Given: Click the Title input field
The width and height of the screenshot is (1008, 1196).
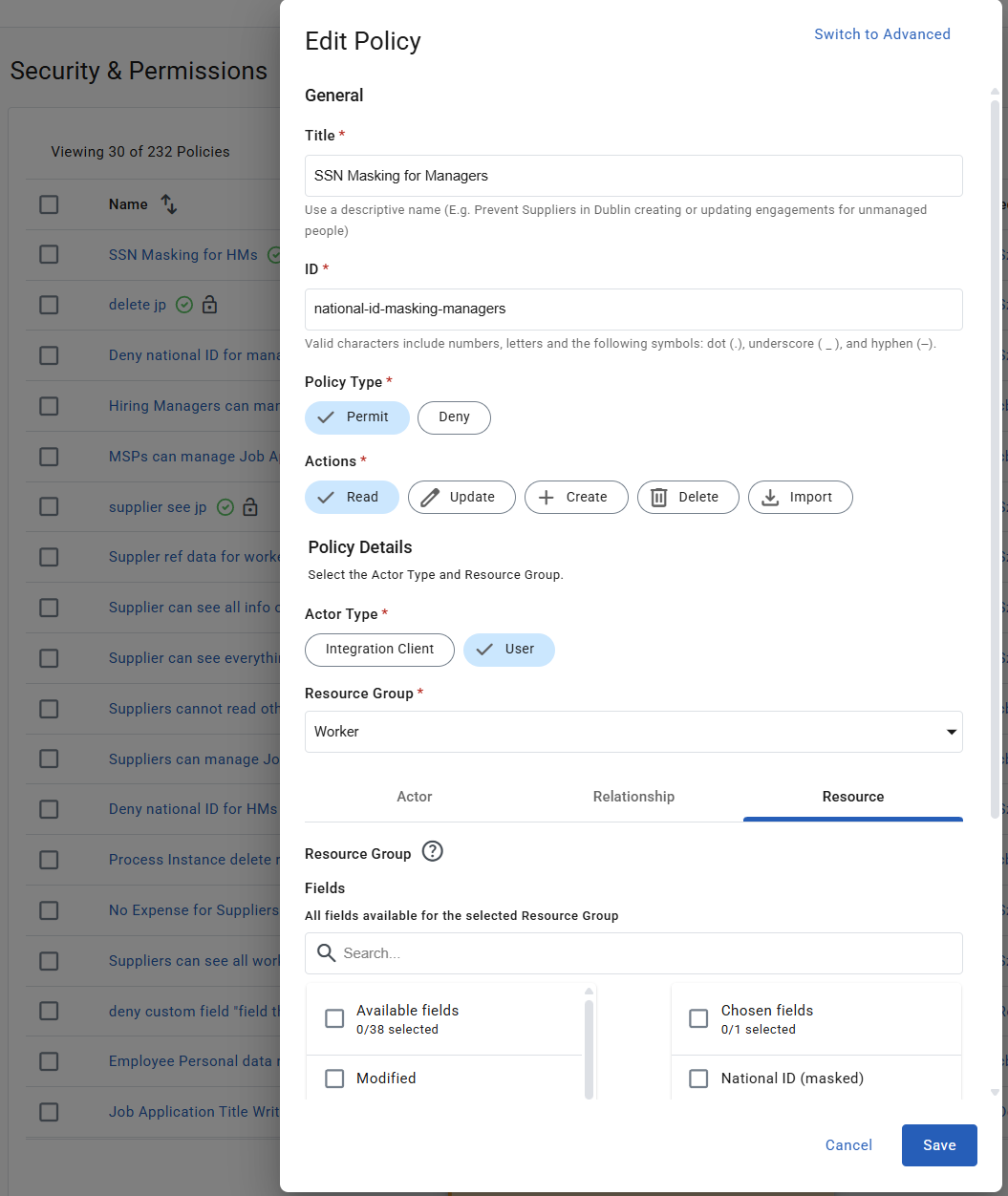Looking at the screenshot, I should tap(633, 176).
